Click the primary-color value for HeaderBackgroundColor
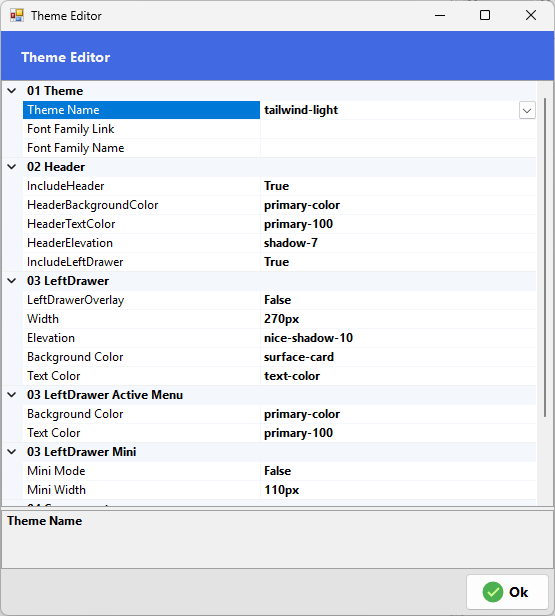Screen dimensions: 555x616 point(302,205)
